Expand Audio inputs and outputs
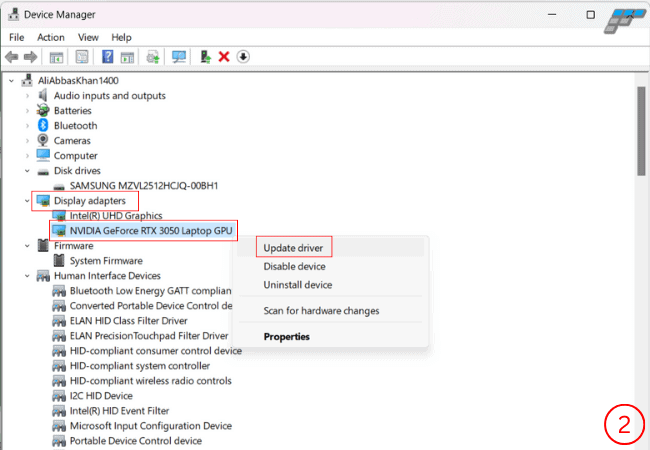The height and width of the screenshot is (450, 650). tap(27, 96)
